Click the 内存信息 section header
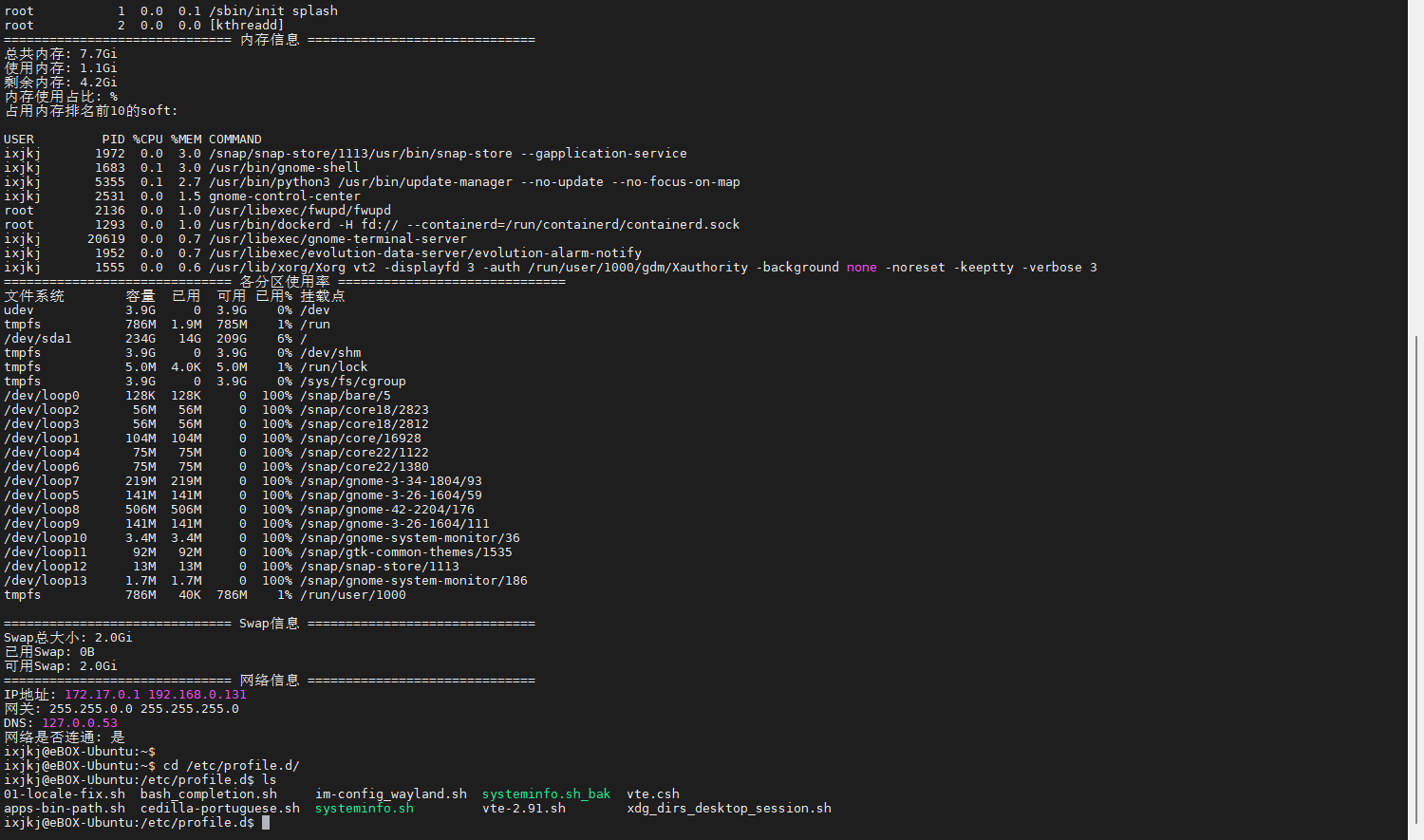Viewport: 1424px width, 840px height. pos(269,40)
